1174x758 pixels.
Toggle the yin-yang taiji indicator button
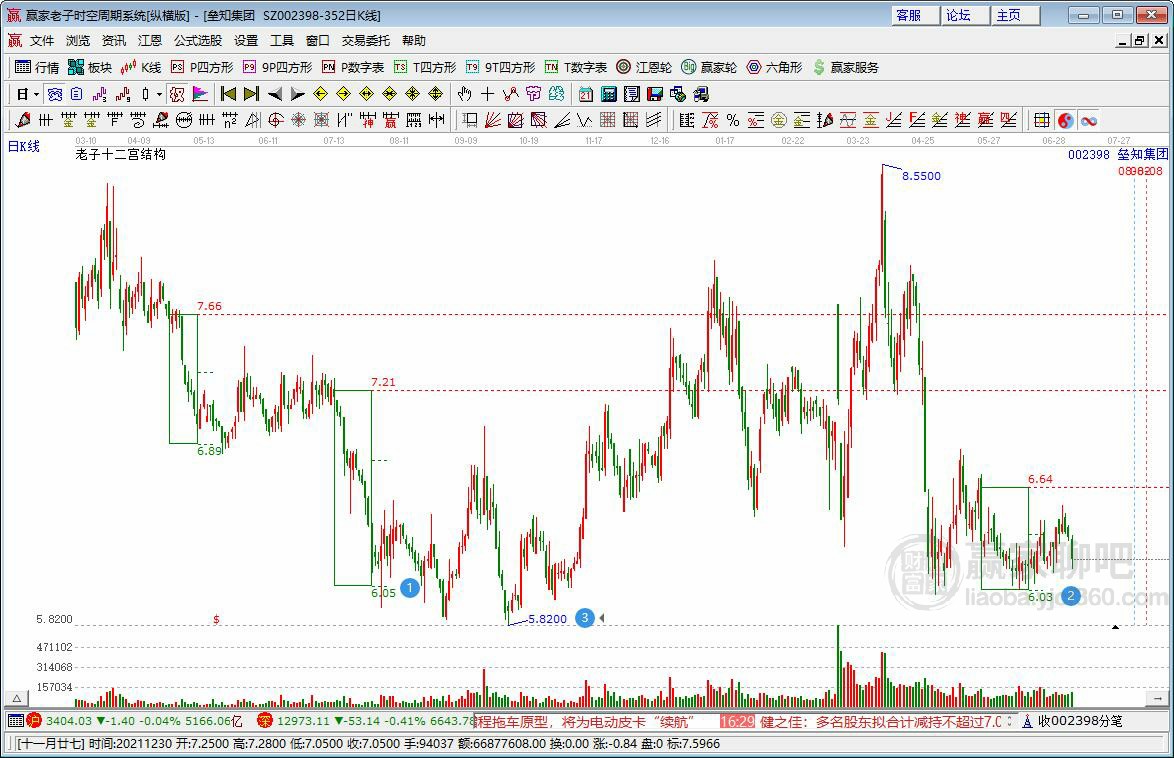click(x=1066, y=120)
